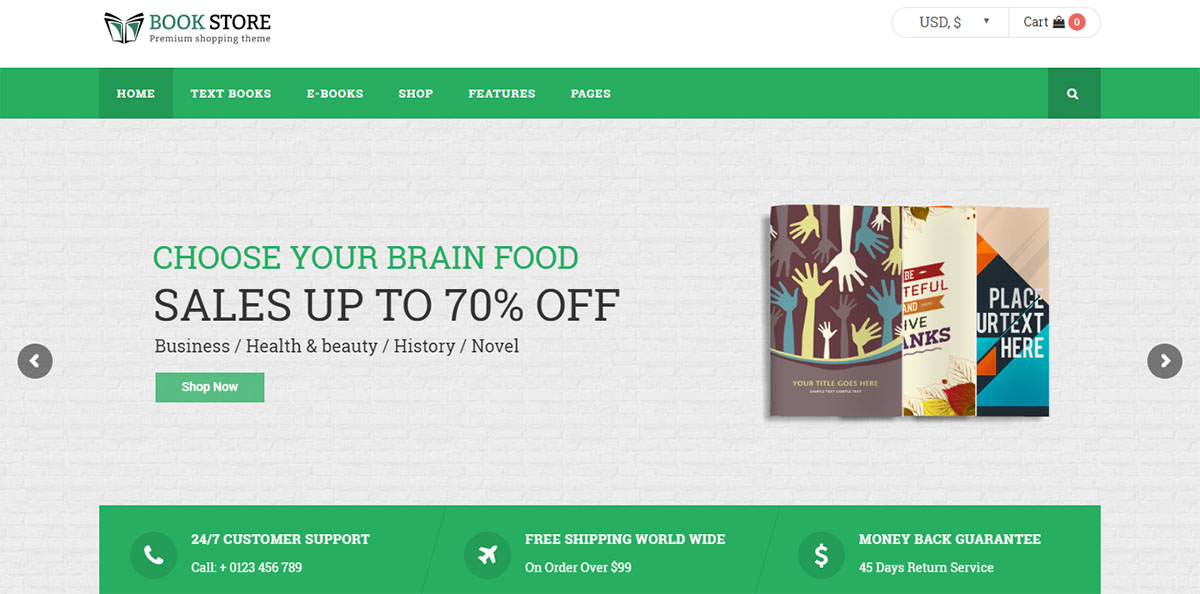Viewport: 1200px width, 594px height.
Task: Click the 'Place Your Text Here' book cover
Action: tap(1012, 313)
